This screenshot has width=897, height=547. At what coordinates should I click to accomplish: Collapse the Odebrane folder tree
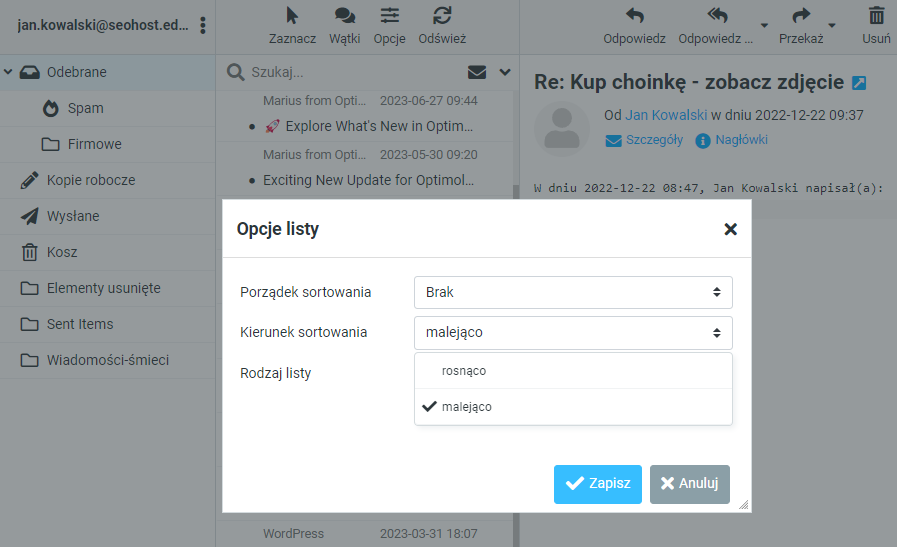pyautogui.click(x=9, y=72)
